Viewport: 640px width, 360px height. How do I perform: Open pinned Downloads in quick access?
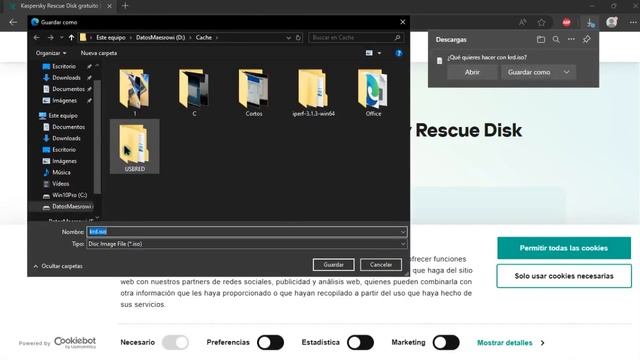tap(66, 78)
